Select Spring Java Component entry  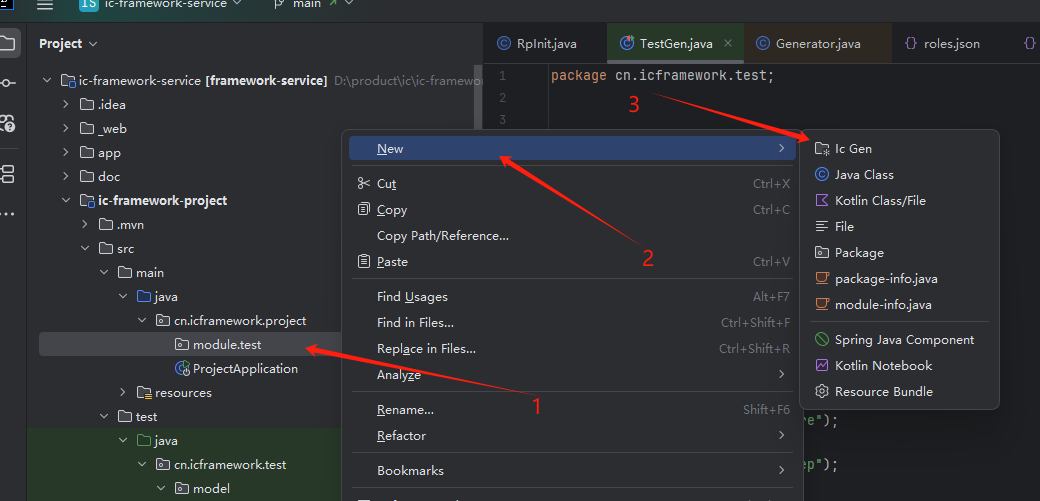click(904, 340)
